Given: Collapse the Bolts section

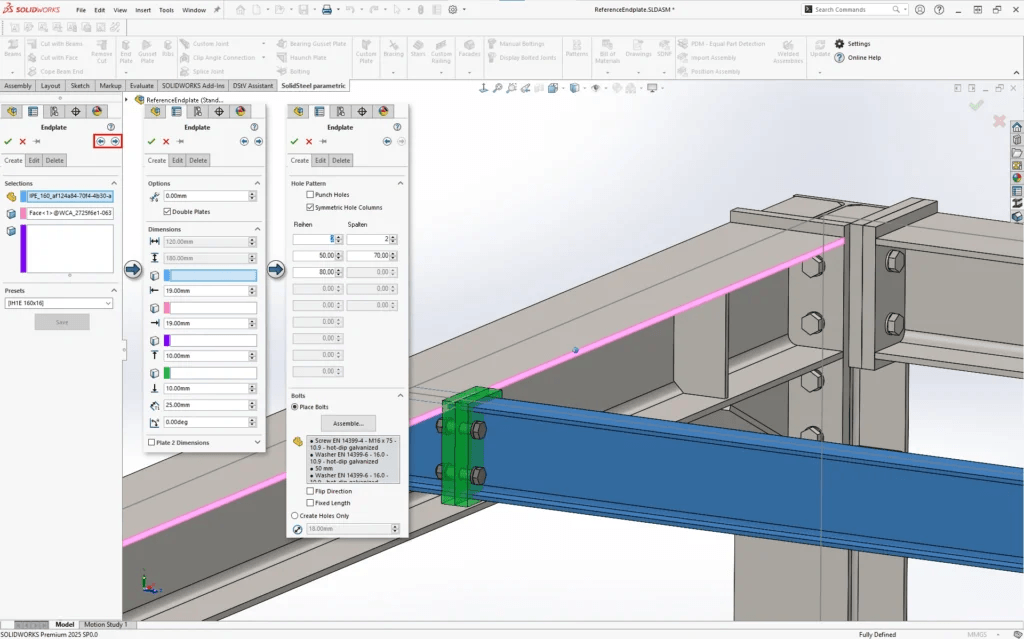Looking at the screenshot, I should [400, 396].
